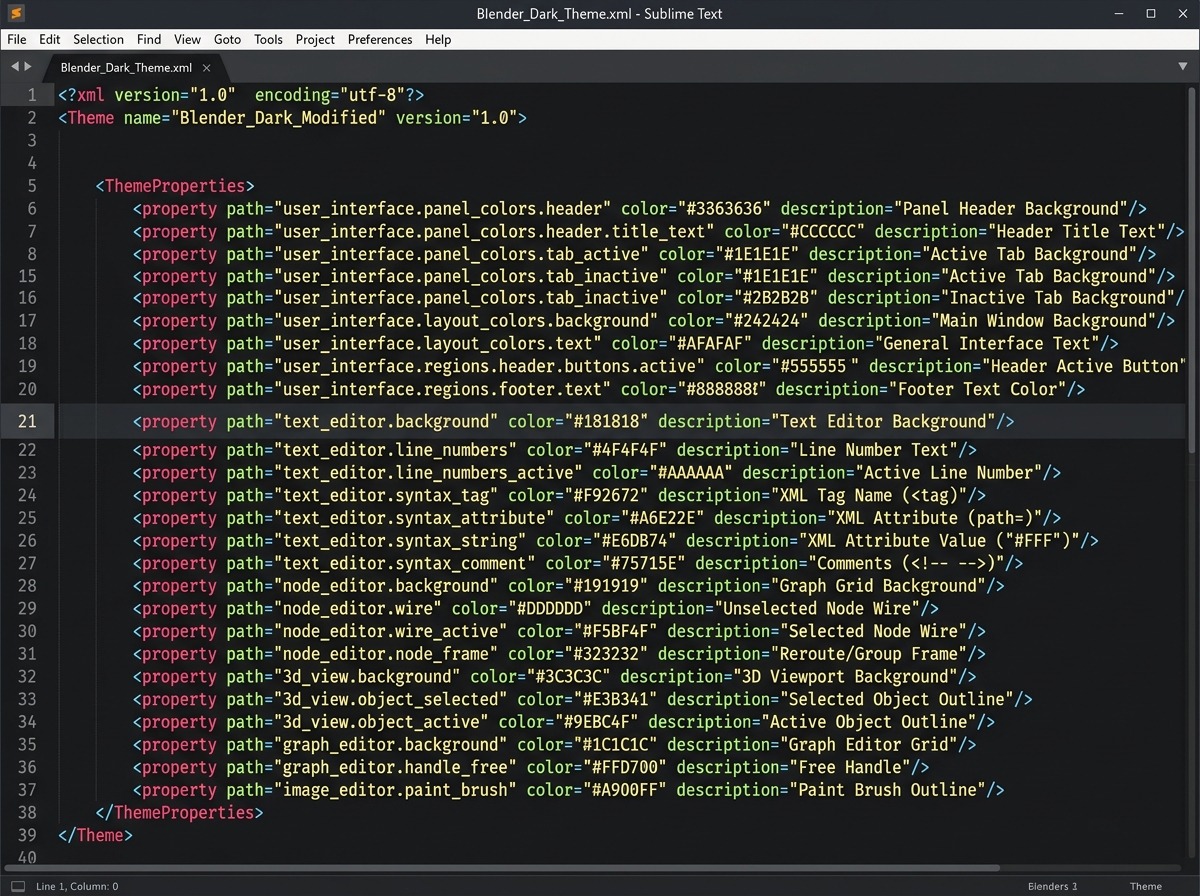Click line number 38 in the gutter
Screen dimensions: 1200x896
(x=26, y=813)
